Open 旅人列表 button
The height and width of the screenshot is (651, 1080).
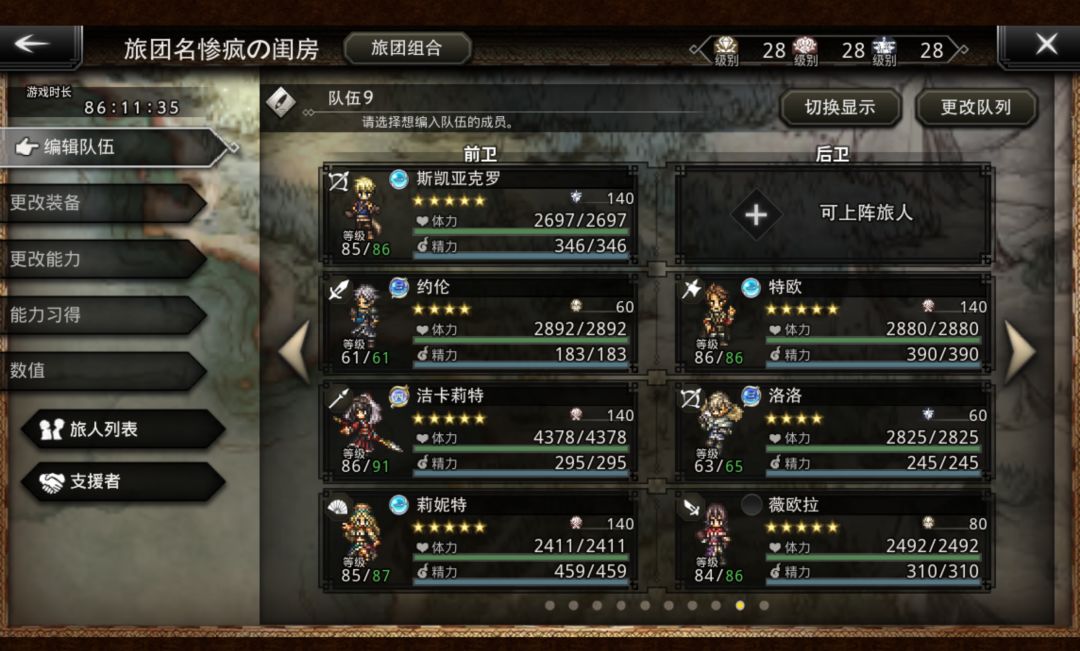pos(123,429)
